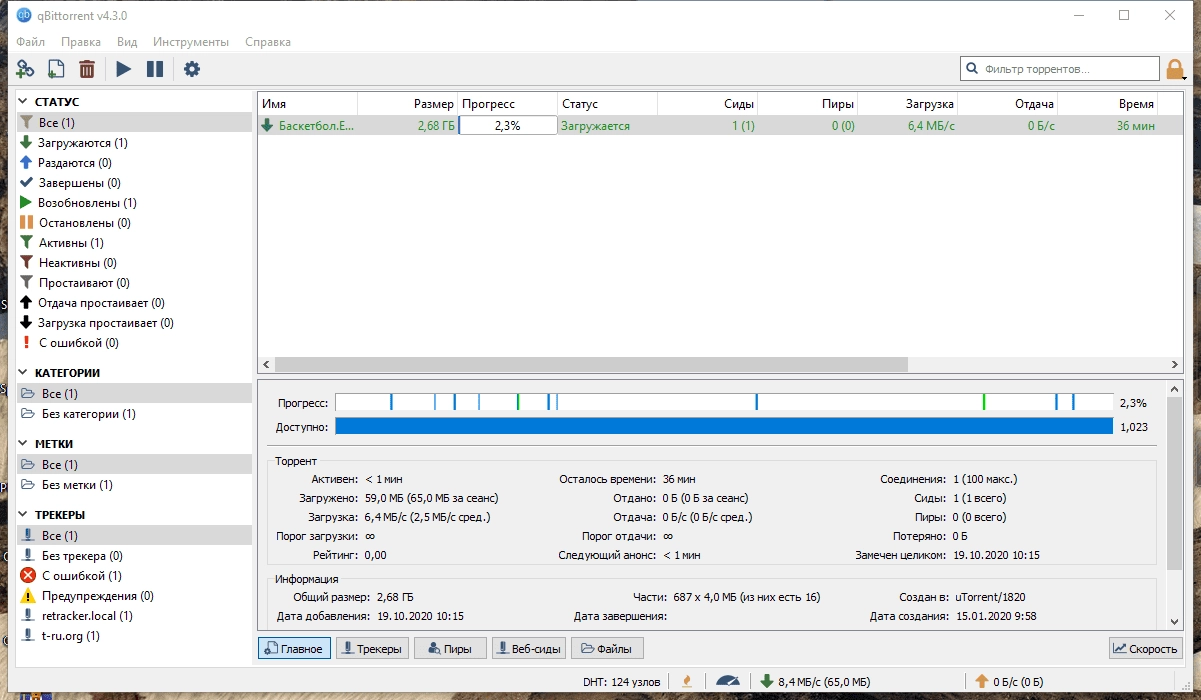
Task: Collapse the МЕТКИ section
Action: [x=24, y=444]
